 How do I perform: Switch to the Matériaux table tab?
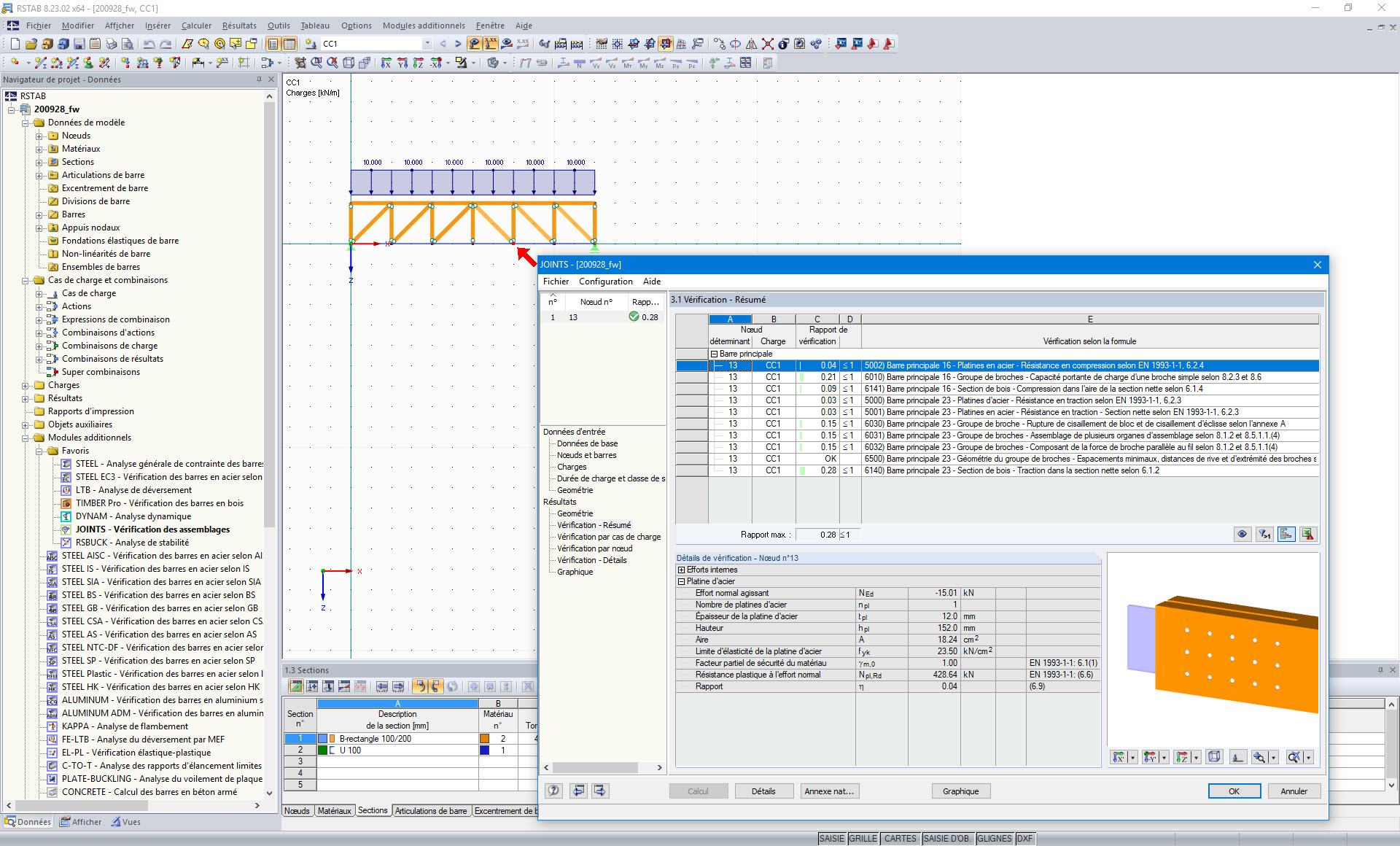pyautogui.click(x=334, y=811)
